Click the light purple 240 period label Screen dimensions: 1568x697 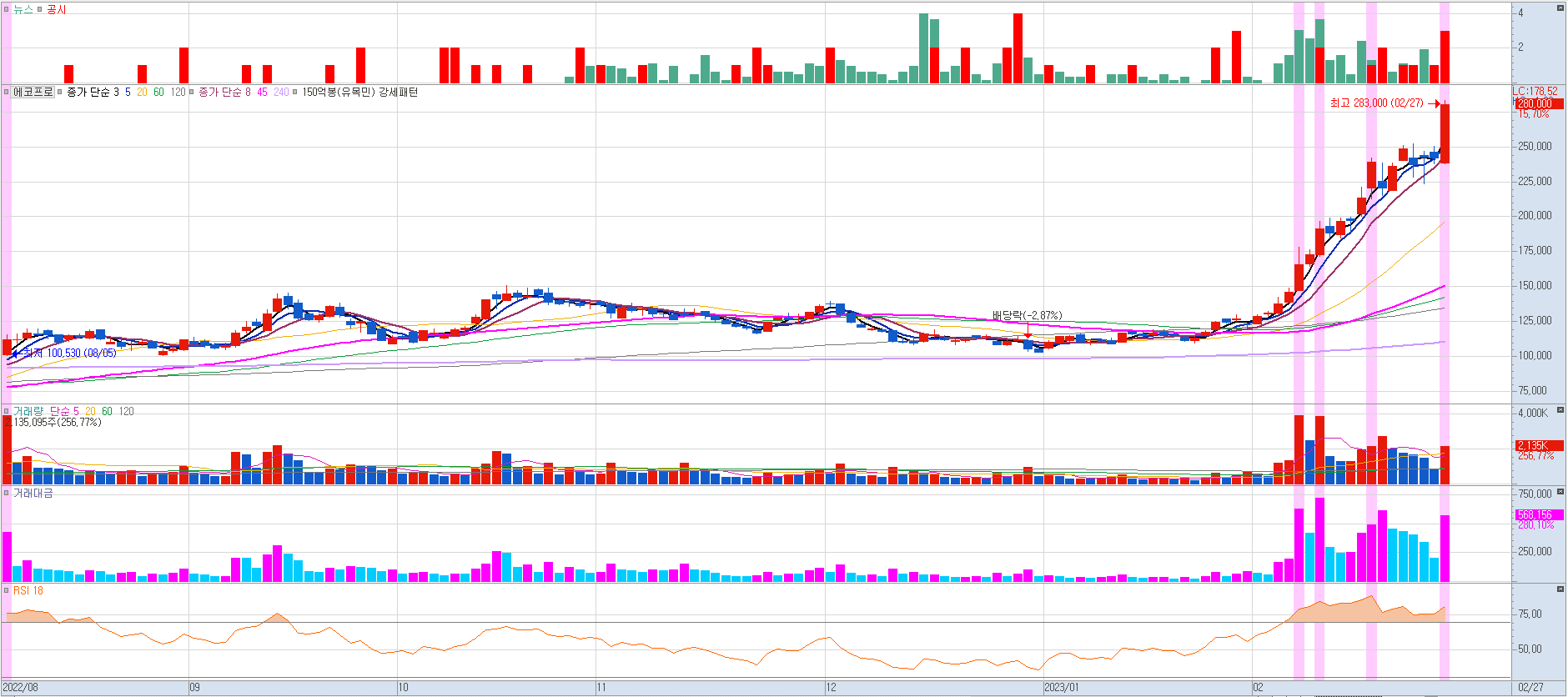tap(281, 92)
